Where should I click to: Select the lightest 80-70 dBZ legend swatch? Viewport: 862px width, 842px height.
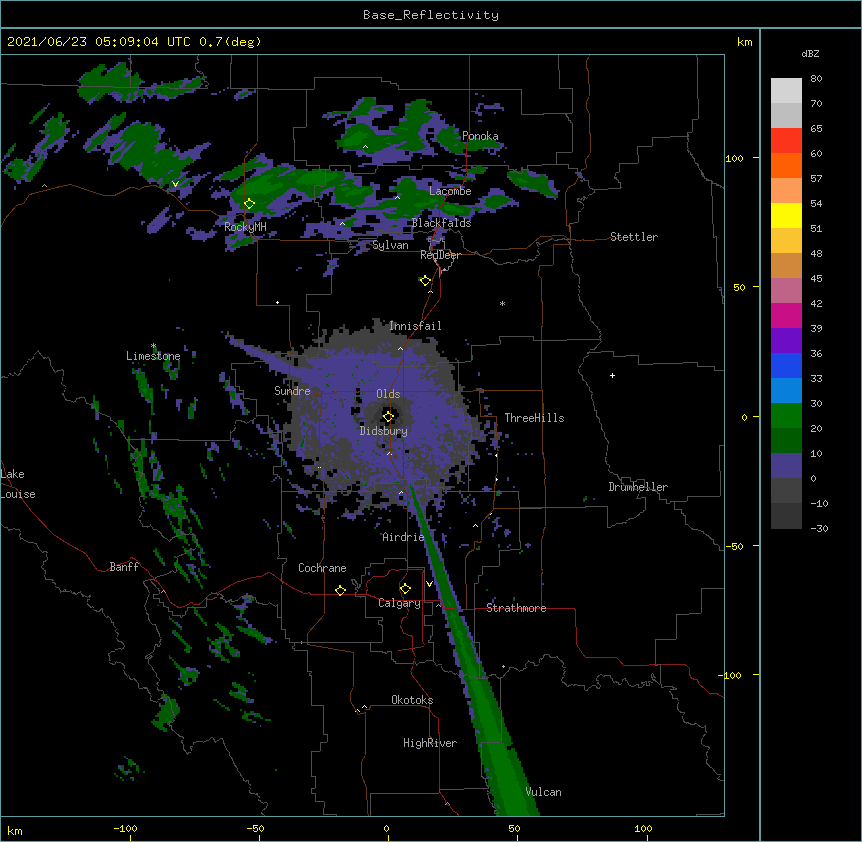tap(786, 90)
